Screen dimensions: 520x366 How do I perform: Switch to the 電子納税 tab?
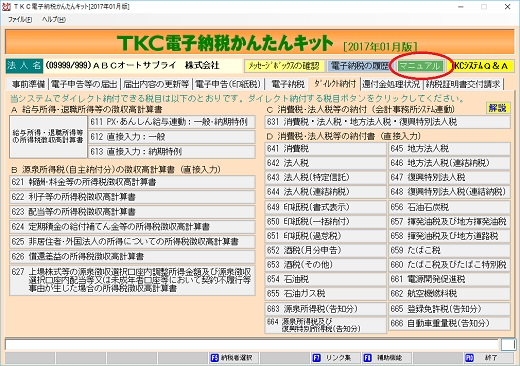pyautogui.click(x=288, y=84)
